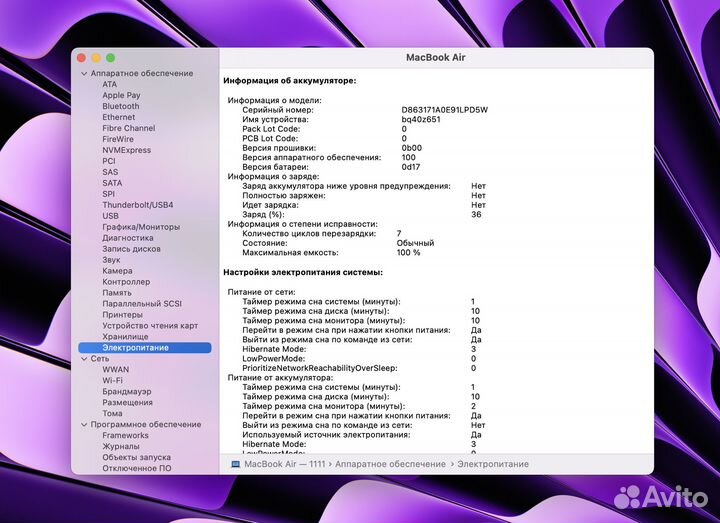Image resolution: width=720 pixels, height=523 pixels.
Task: Open the Брандмауэр entry
Action: (x=127, y=392)
